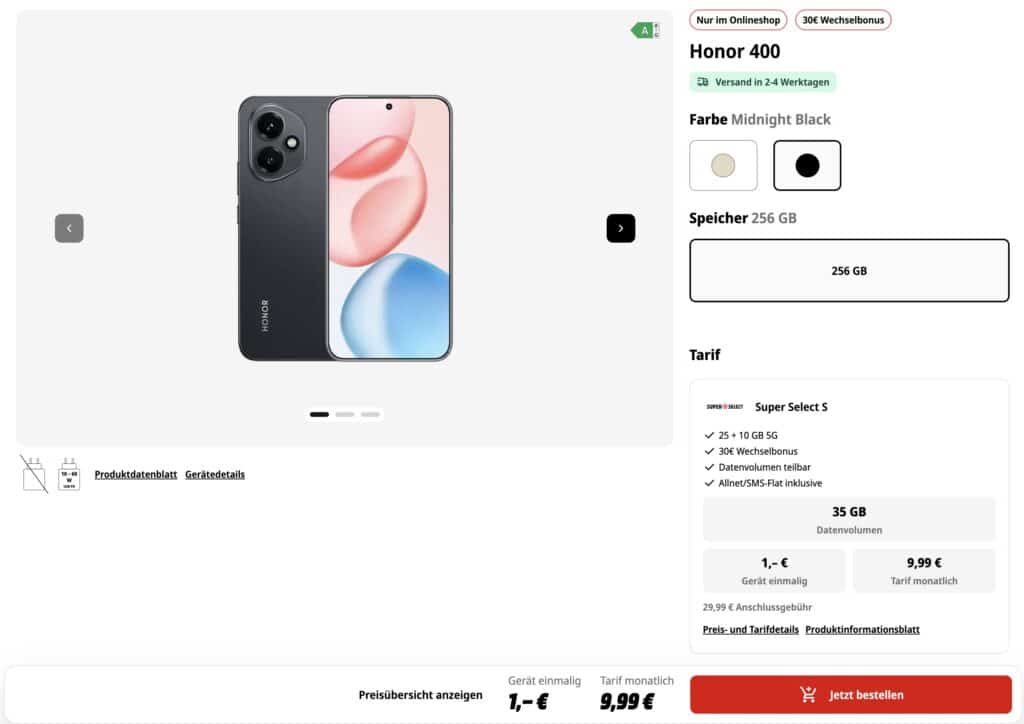
Task: Open Preis- und Tarifdetails
Action: coord(750,630)
